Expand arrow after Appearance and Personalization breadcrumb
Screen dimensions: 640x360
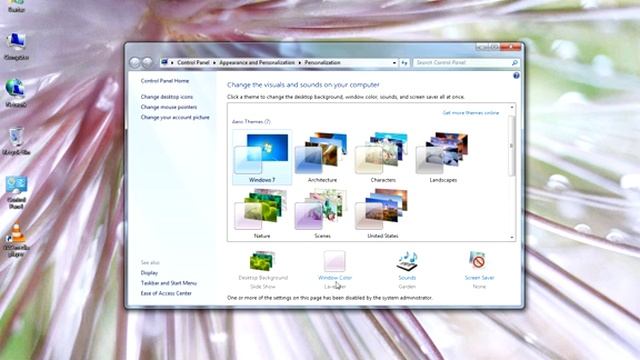pyautogui.click(x=300, y=62)
